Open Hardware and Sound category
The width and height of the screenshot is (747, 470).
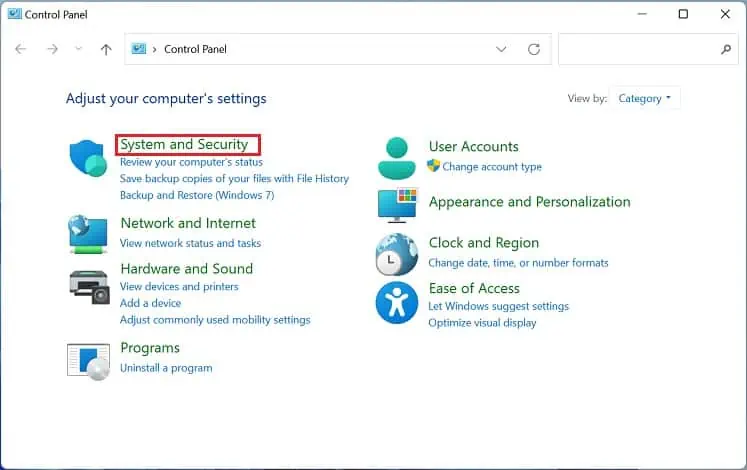tap(187, 269)
